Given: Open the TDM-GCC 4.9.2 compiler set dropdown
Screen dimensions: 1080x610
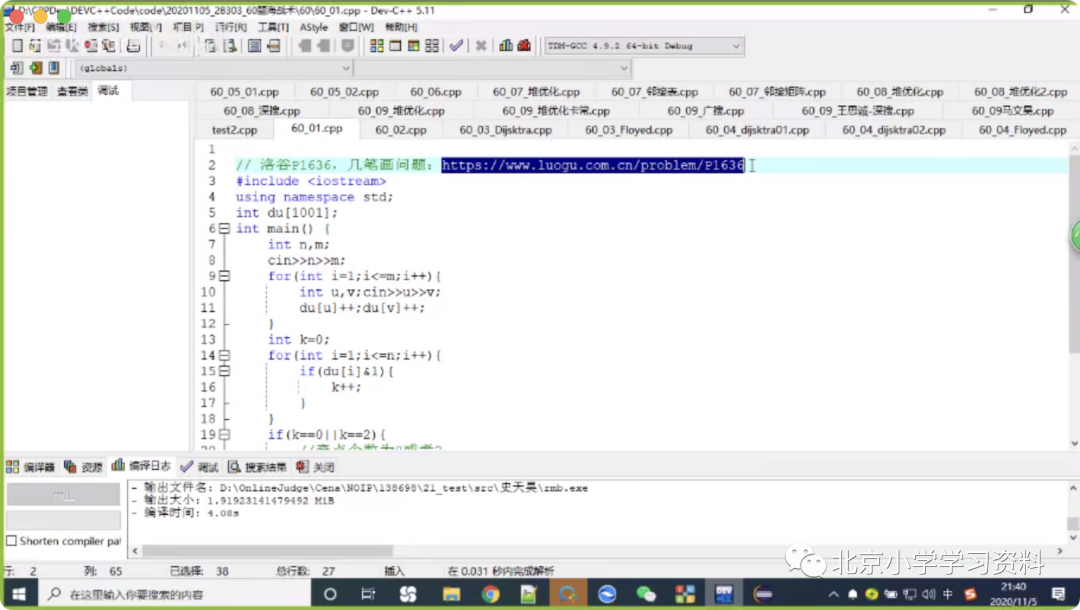Looking at the screenshot, I should tap(643, 45).
